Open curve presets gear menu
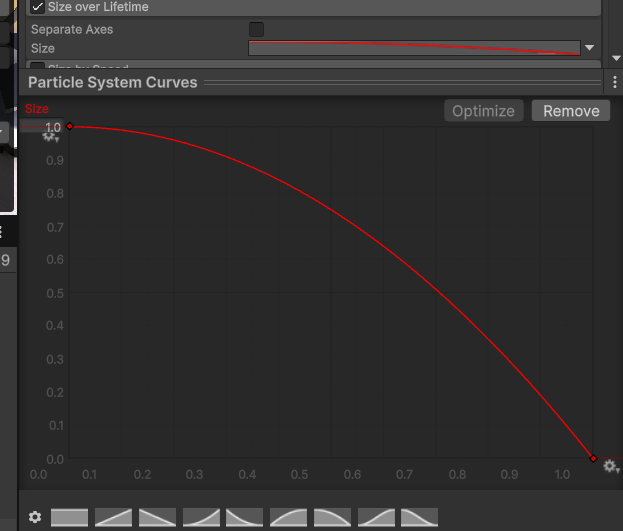 (x=35, y=517)
